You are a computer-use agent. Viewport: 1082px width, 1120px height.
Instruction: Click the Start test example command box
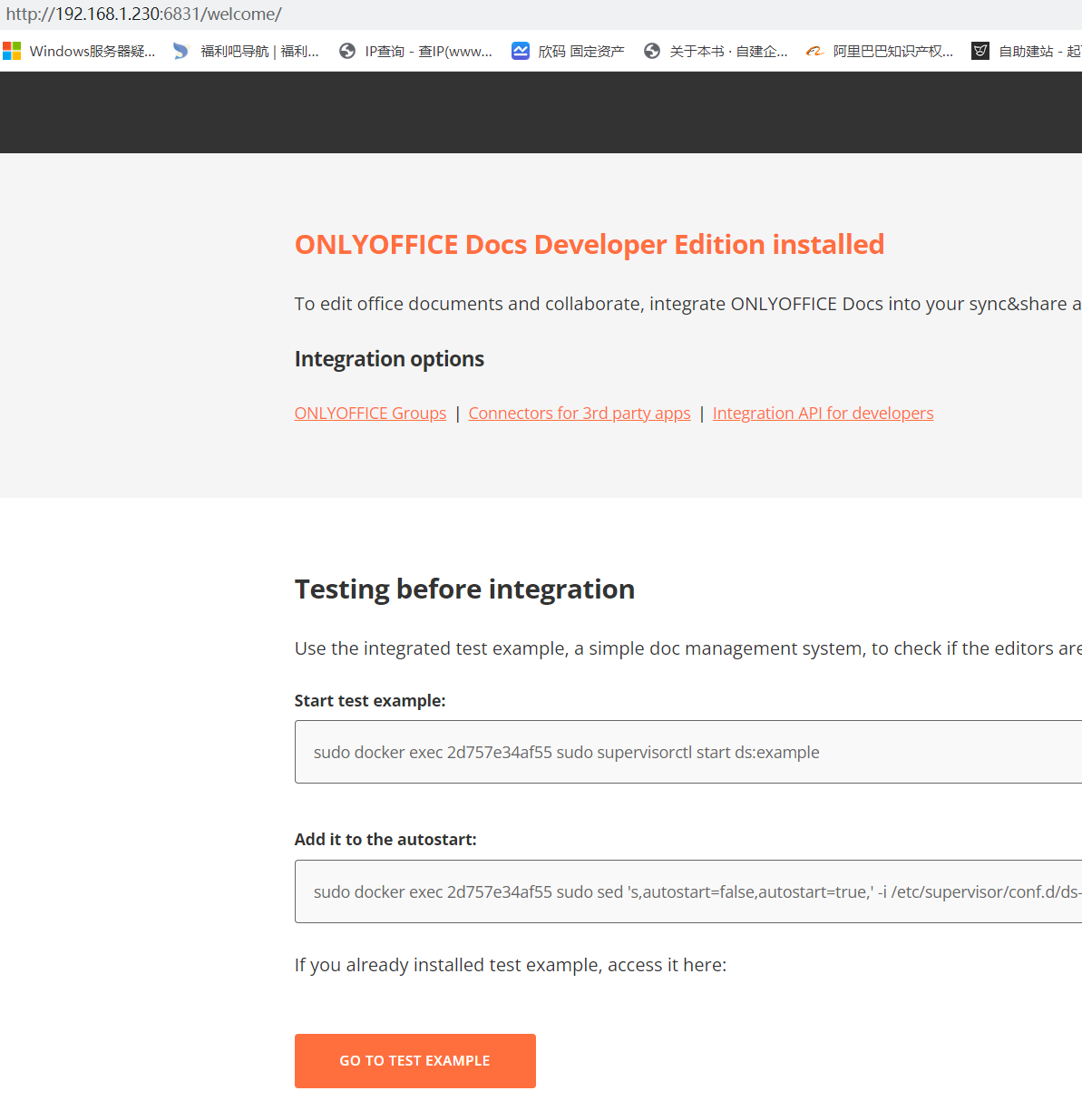click(688, 752)
